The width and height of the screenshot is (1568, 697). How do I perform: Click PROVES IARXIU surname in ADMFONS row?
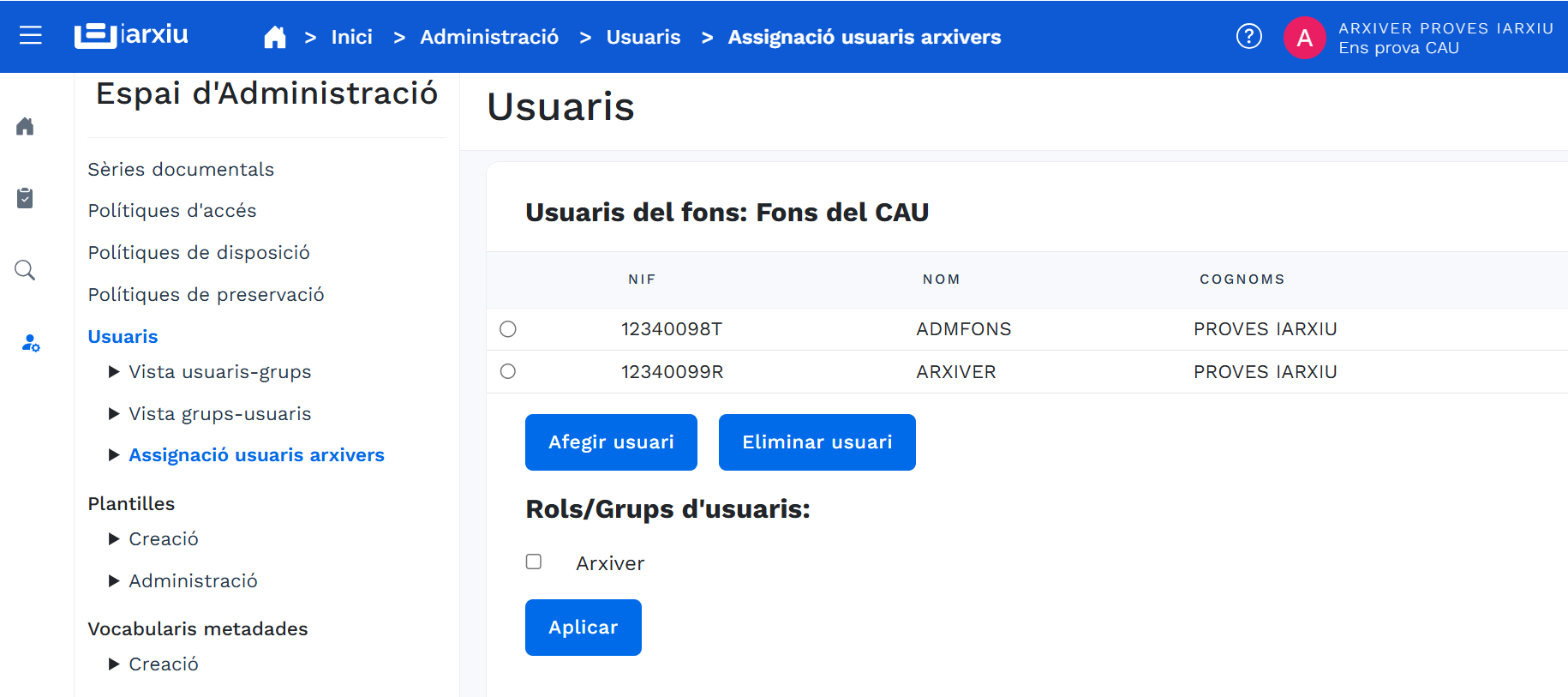(x=1266, y=329)
